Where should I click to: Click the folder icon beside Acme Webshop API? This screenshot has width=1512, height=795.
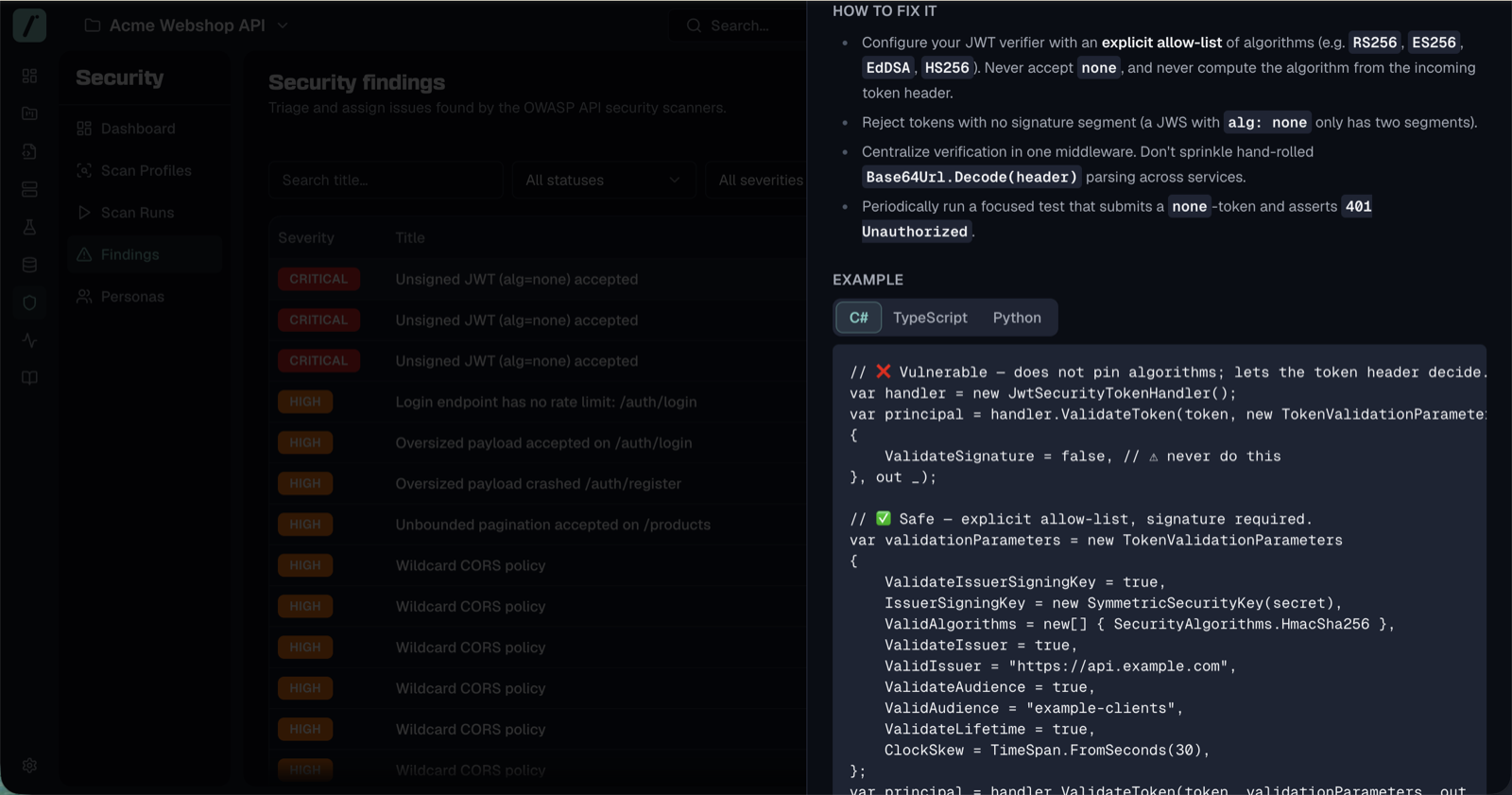93,26
